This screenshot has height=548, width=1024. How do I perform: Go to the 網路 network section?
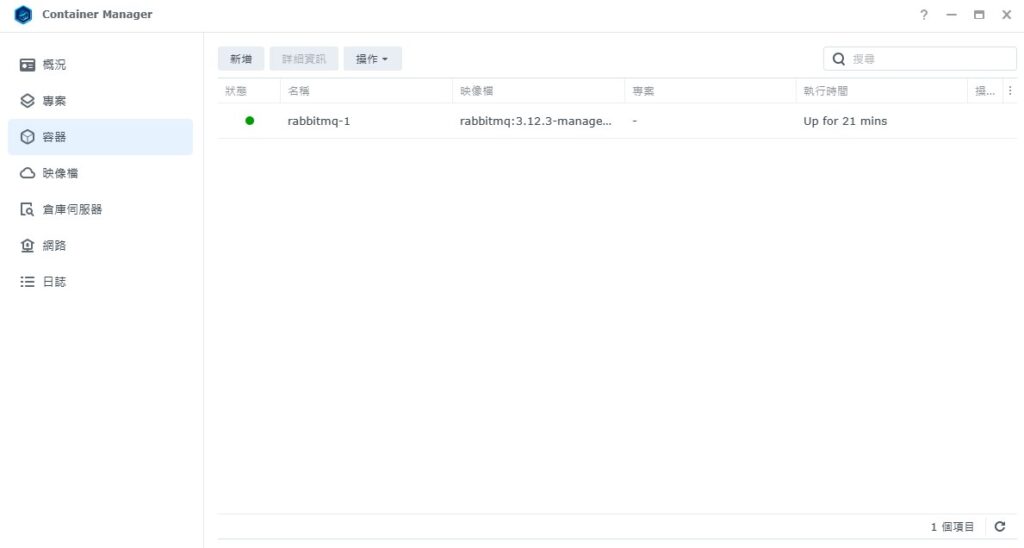pos(101,246)
